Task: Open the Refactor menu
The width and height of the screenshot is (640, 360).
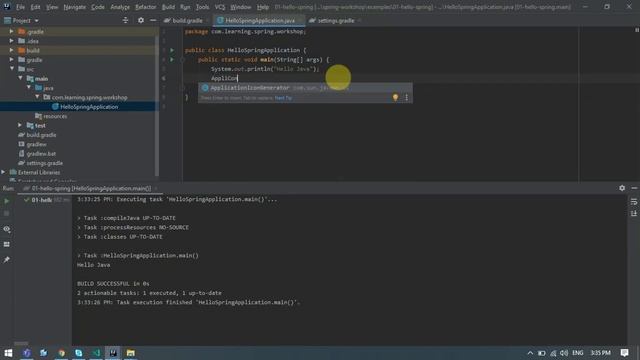Action: [146, 7]
